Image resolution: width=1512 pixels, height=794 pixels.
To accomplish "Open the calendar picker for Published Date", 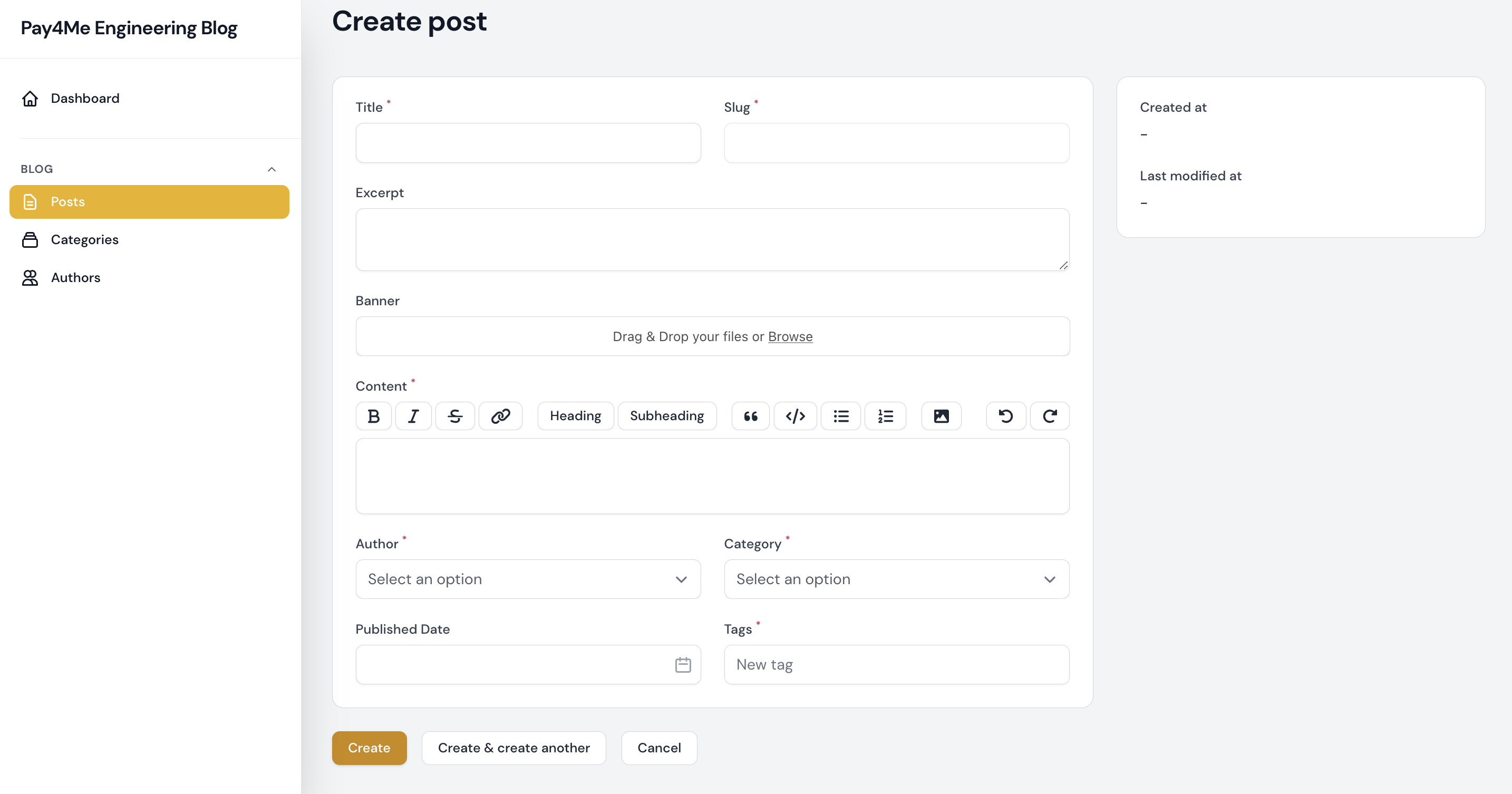I will [x=683, y=665].
